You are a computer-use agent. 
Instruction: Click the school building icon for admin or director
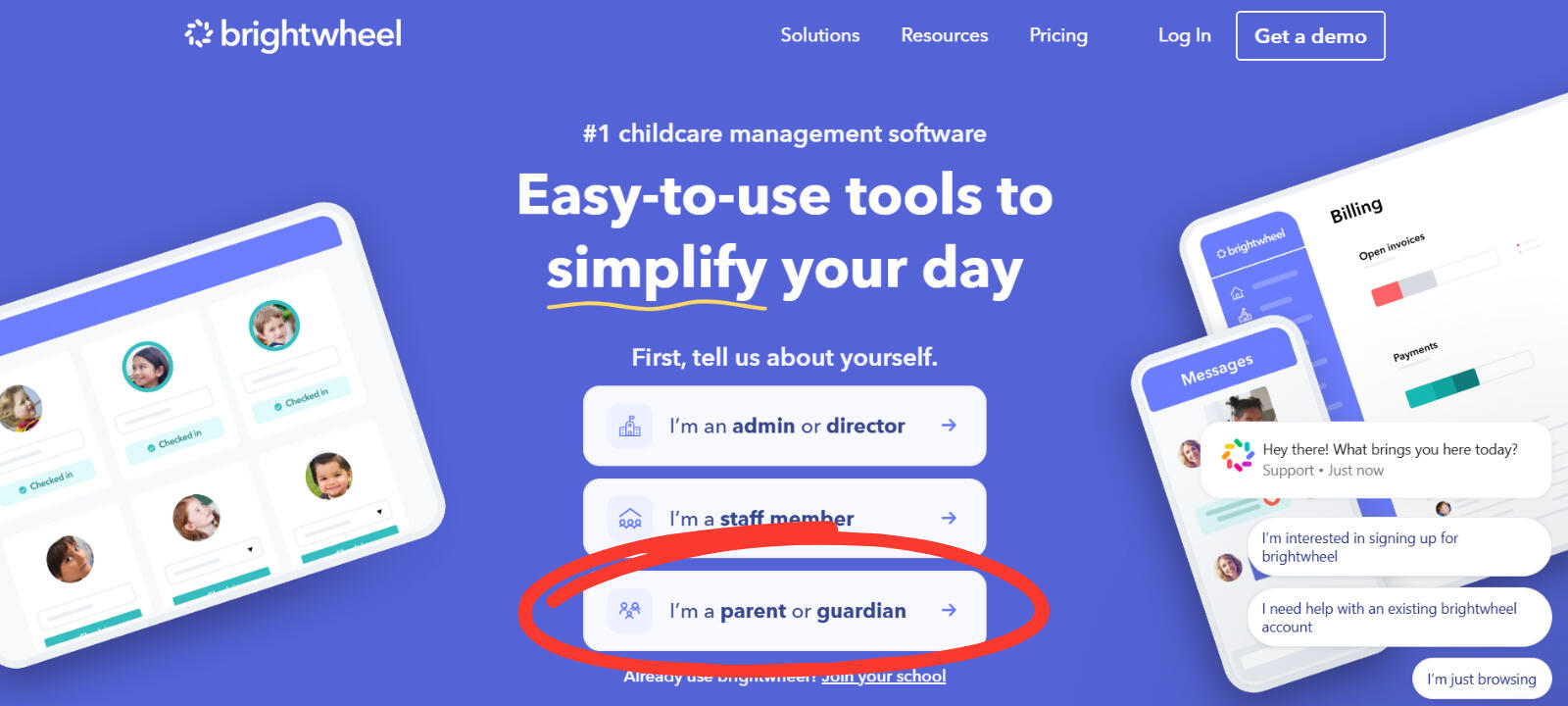click(x=629, y=426)
